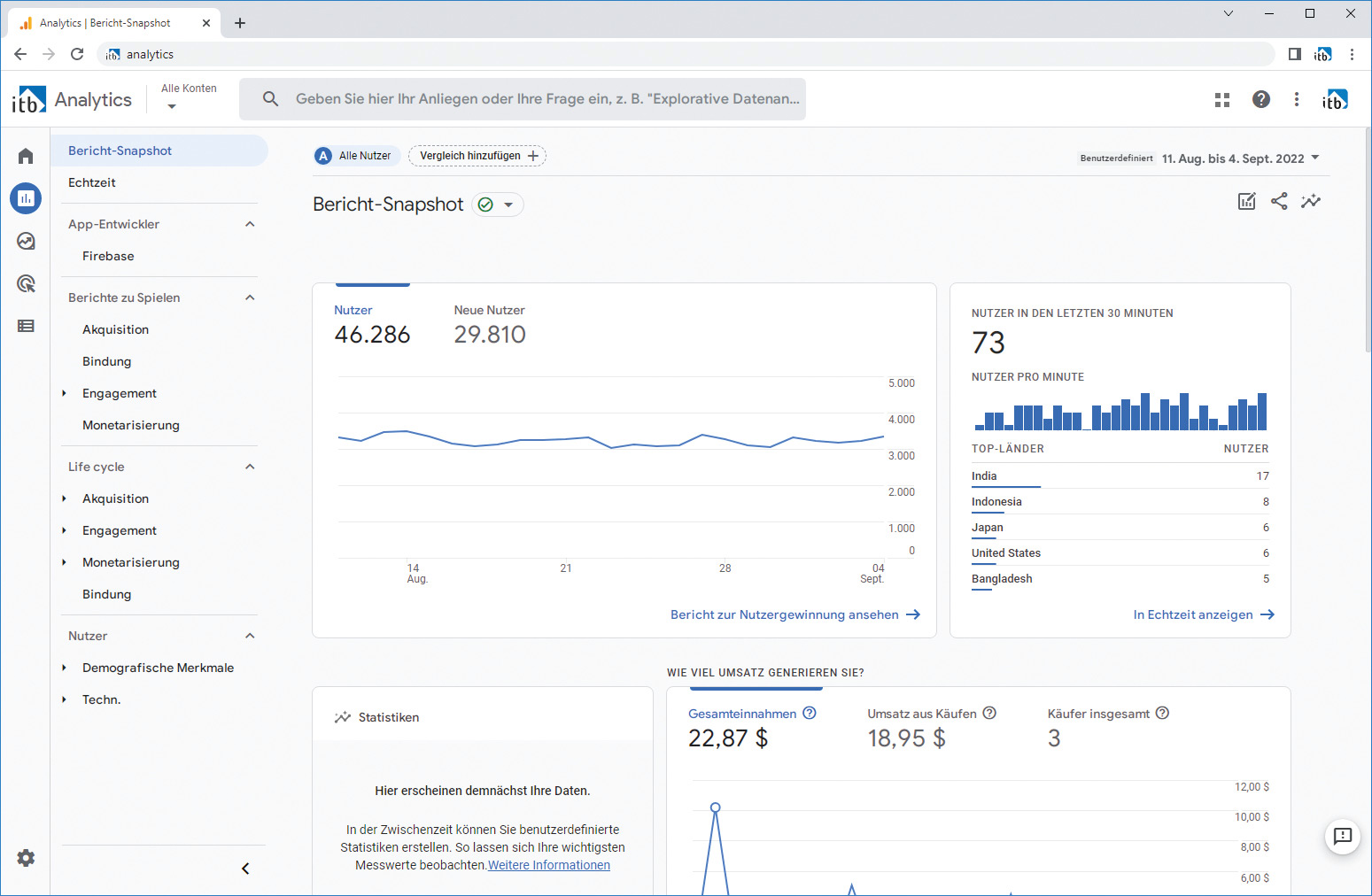This screenshot has width=1372, height=896.
Task: Collapse the navigation panel with chevron
Action: (245, 869)
